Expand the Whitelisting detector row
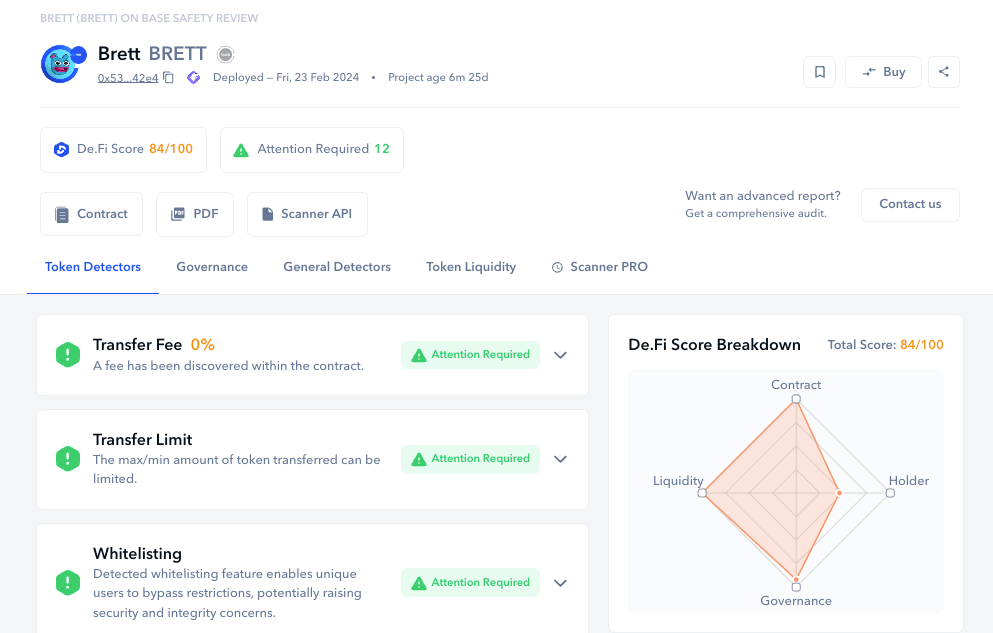 coord(560,583)
